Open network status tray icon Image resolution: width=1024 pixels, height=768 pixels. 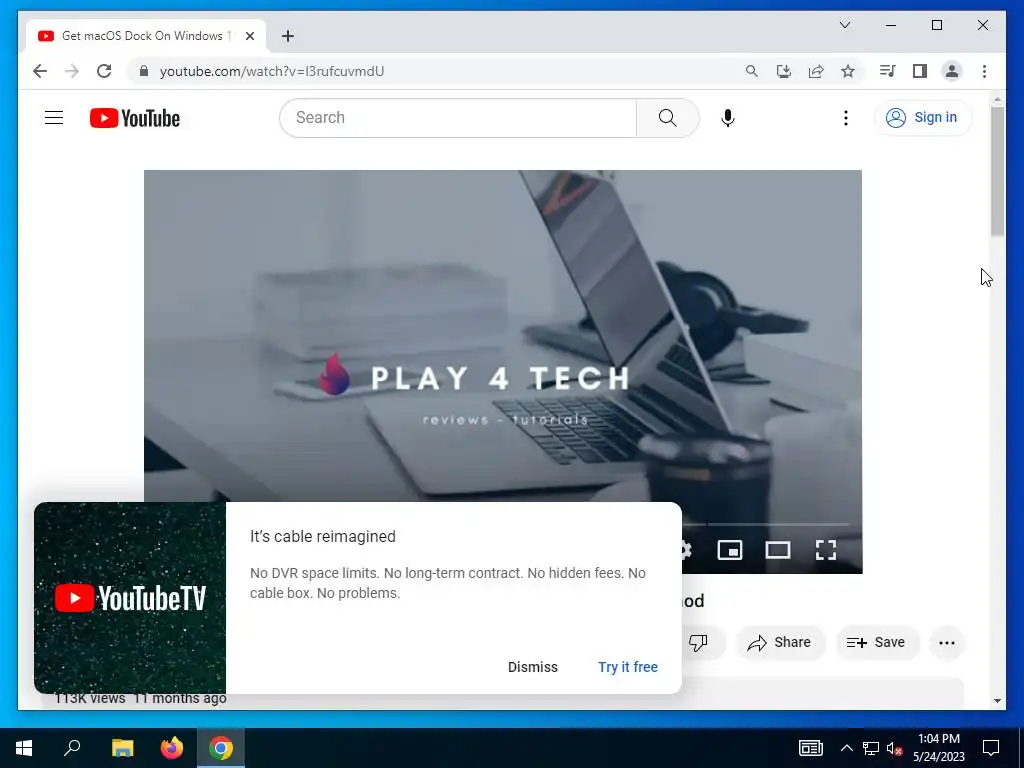871,748
